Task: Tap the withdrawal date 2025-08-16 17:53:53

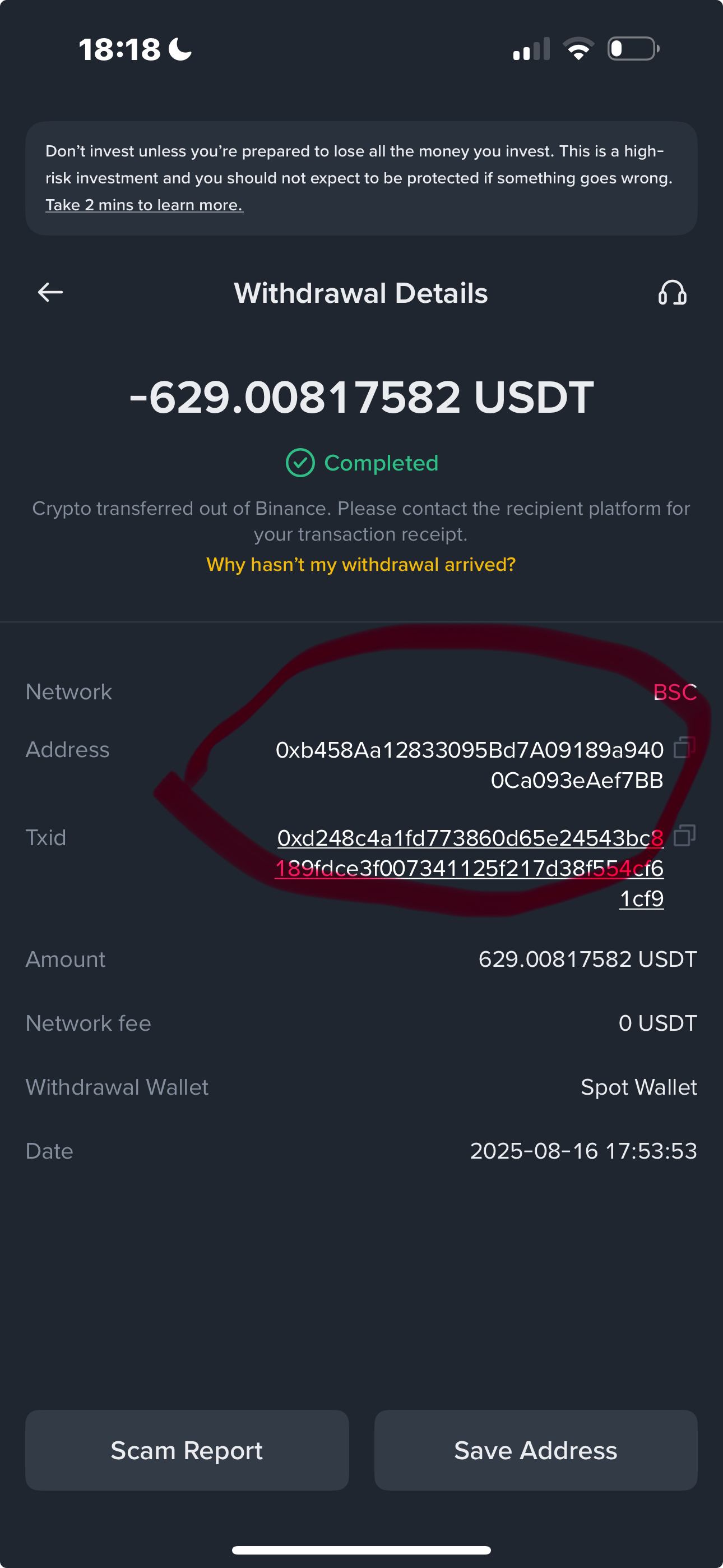Action: [583, 1151]
